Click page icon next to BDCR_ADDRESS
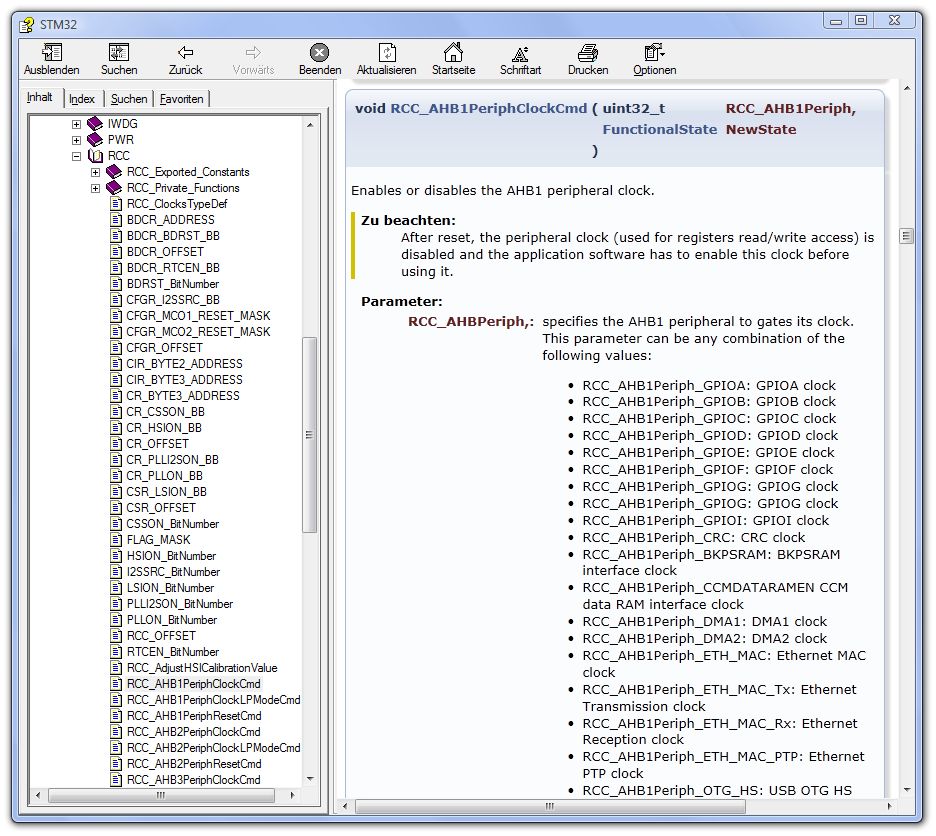This screenshot has width=936, height=836. coord(116,220)
